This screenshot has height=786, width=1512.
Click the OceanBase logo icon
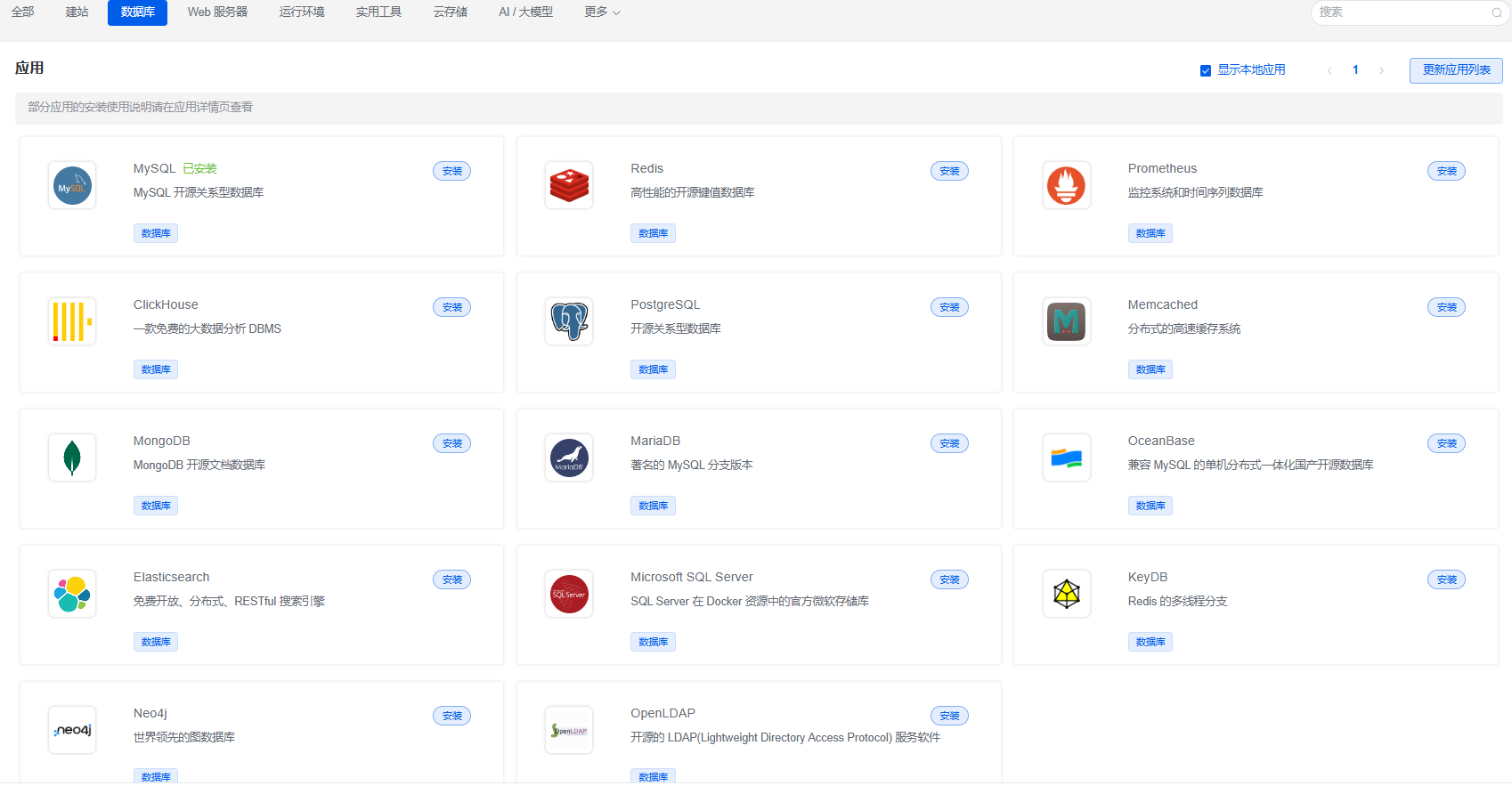(1067, 458)
